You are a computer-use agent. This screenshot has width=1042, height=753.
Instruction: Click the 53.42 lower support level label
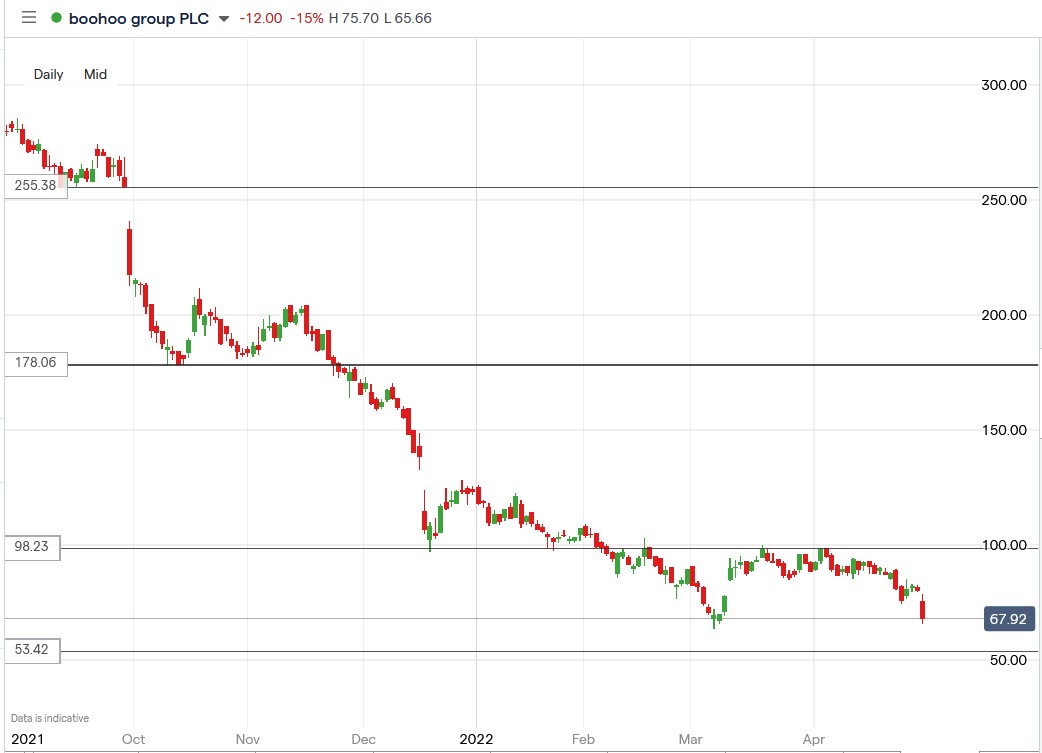[x=33, y=651]
